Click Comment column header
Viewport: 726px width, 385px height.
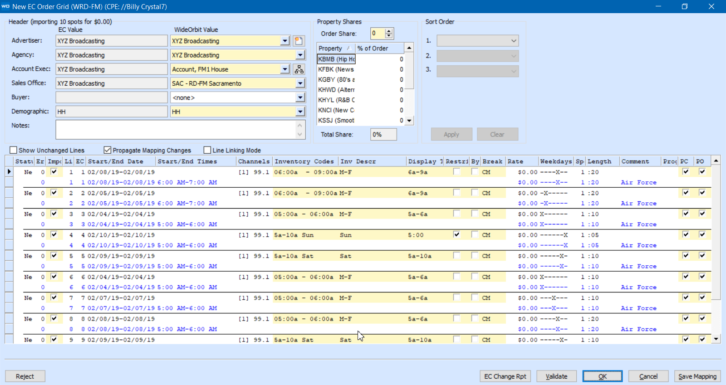(x=640, y=161)
